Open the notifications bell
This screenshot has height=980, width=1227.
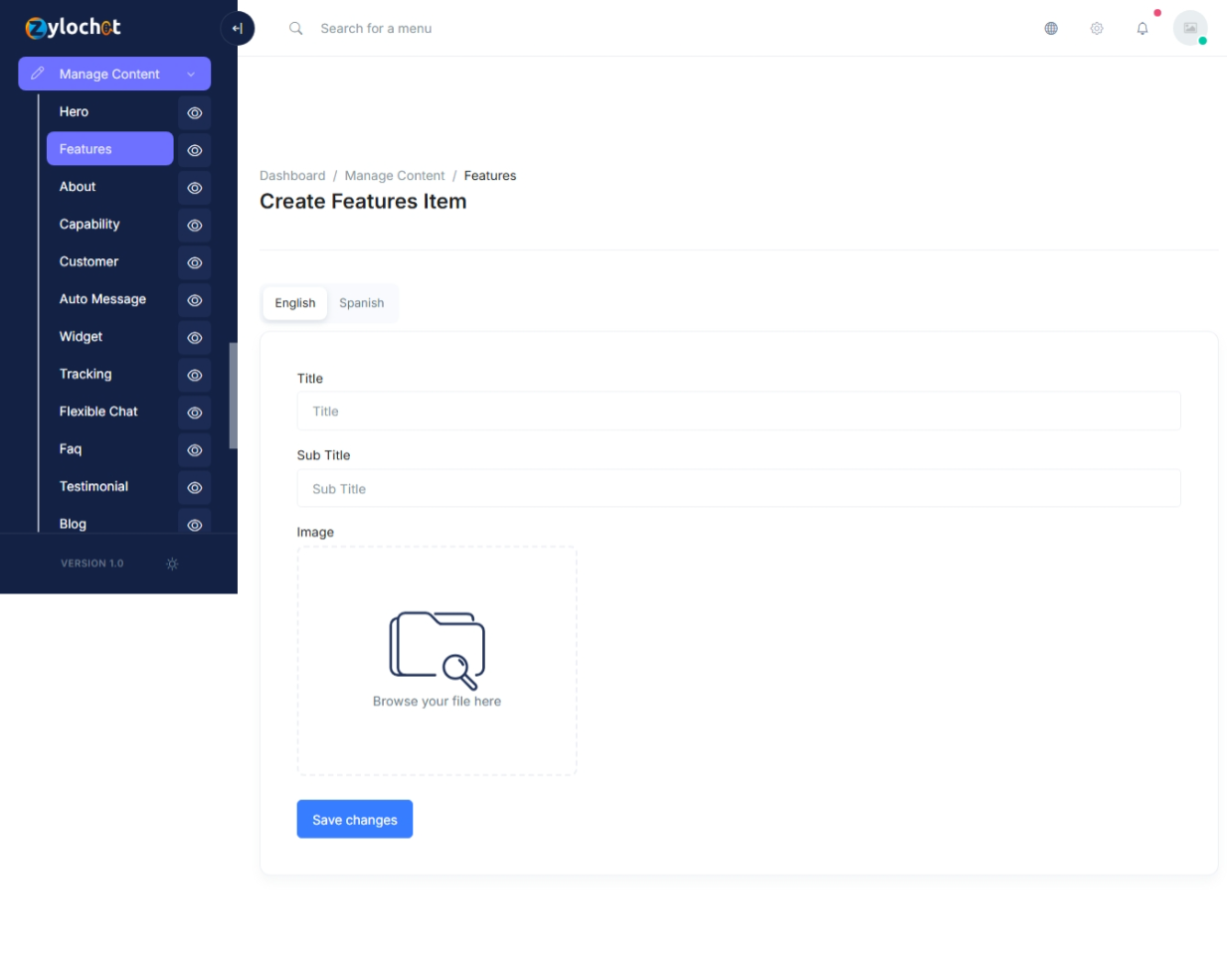pyautogui.click(x=1142, y=28)
